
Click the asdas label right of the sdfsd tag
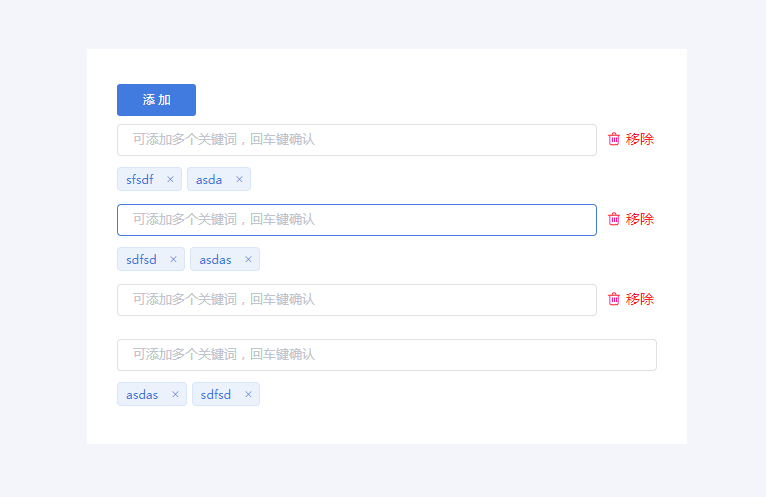[215, 260]
